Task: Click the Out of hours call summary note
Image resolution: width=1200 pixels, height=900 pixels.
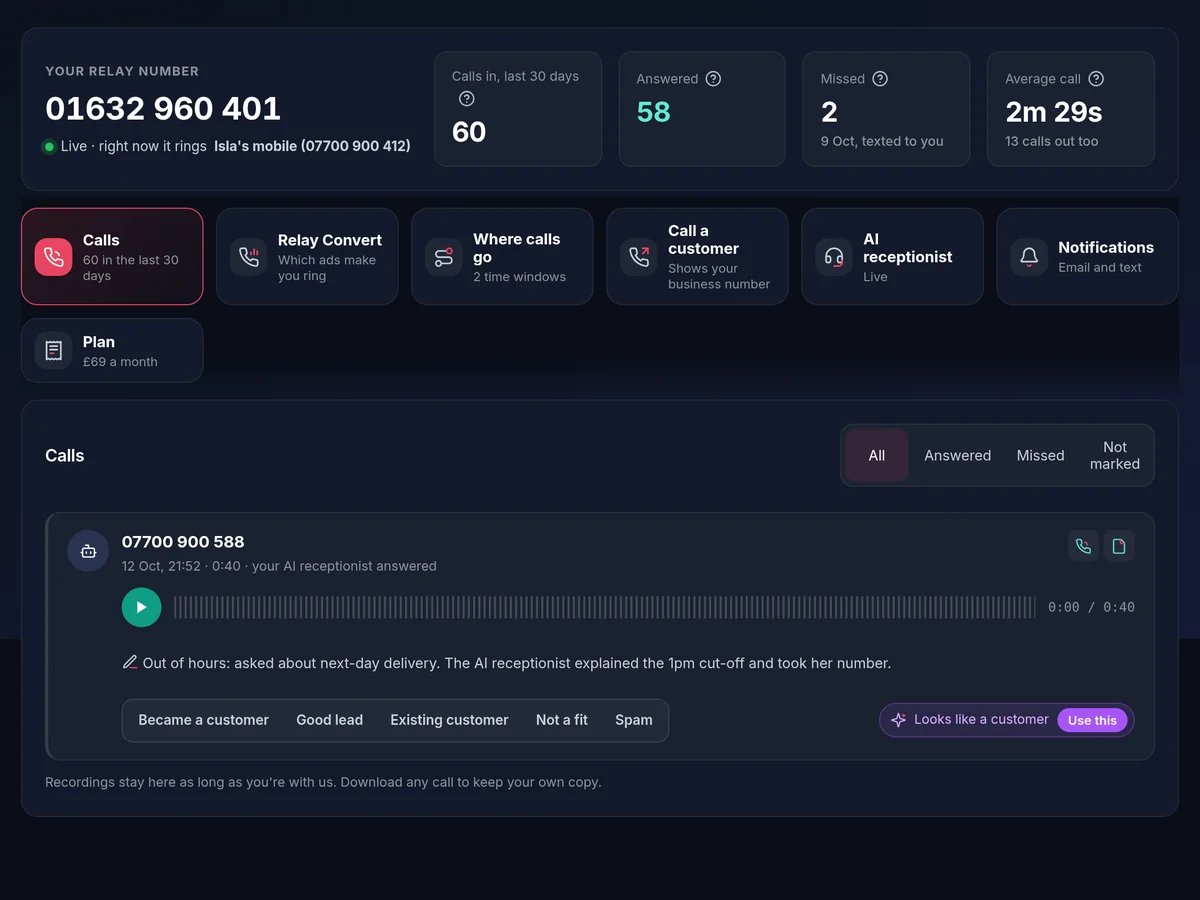Action: (x=516, y=663)
